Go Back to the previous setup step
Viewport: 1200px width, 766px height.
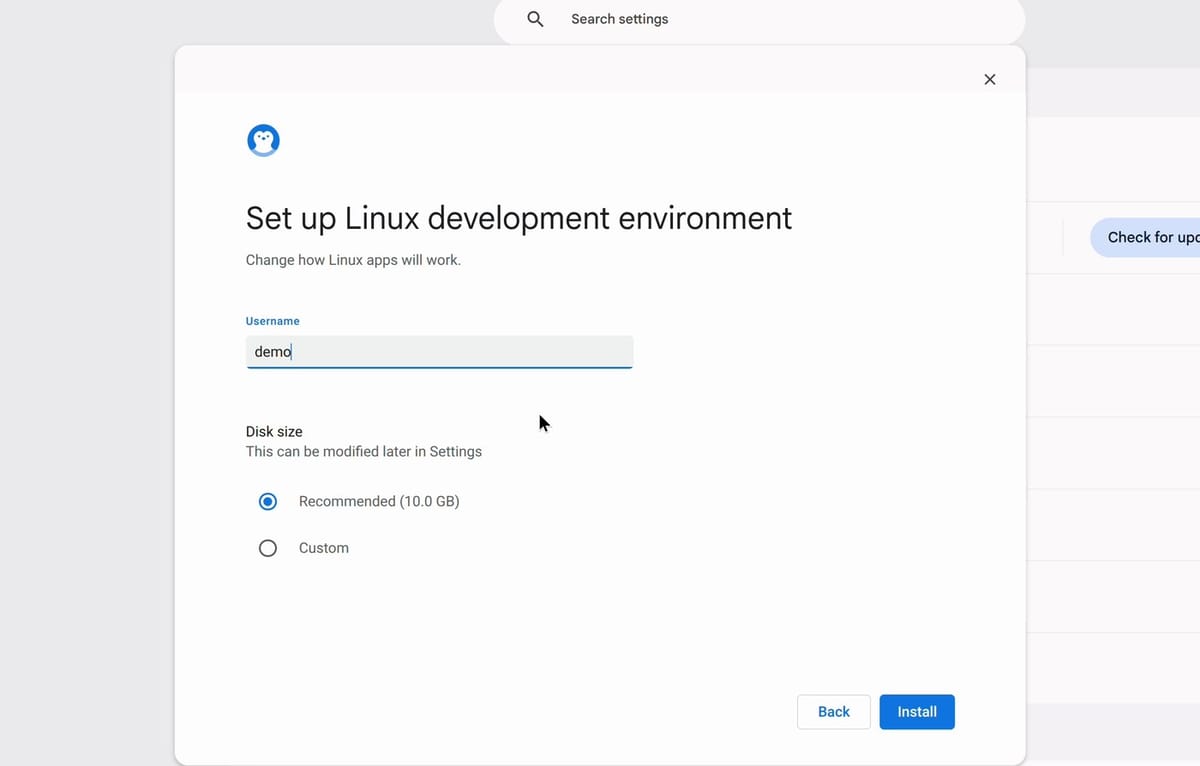coord(834,712)
